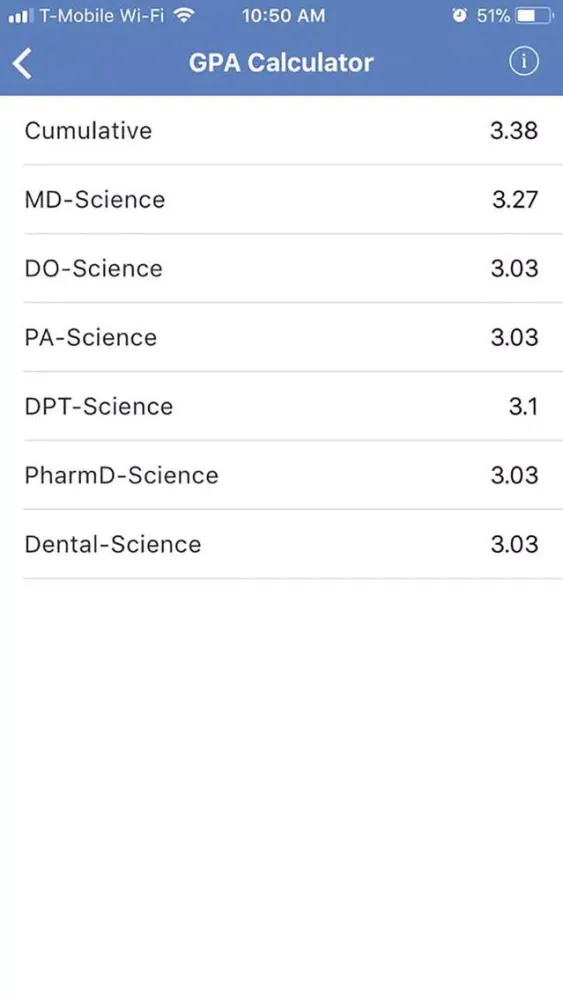
Task: Select the DO-Science row
Action: pos(281,268)
